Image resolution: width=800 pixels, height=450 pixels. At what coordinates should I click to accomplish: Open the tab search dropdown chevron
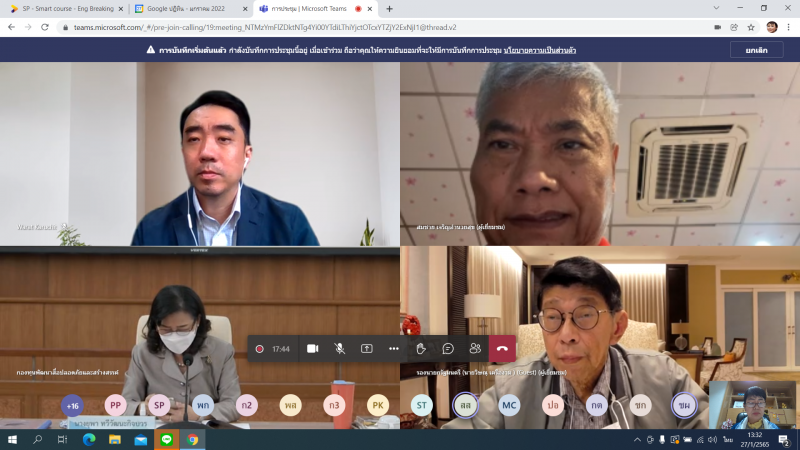[x=716, y=8]
